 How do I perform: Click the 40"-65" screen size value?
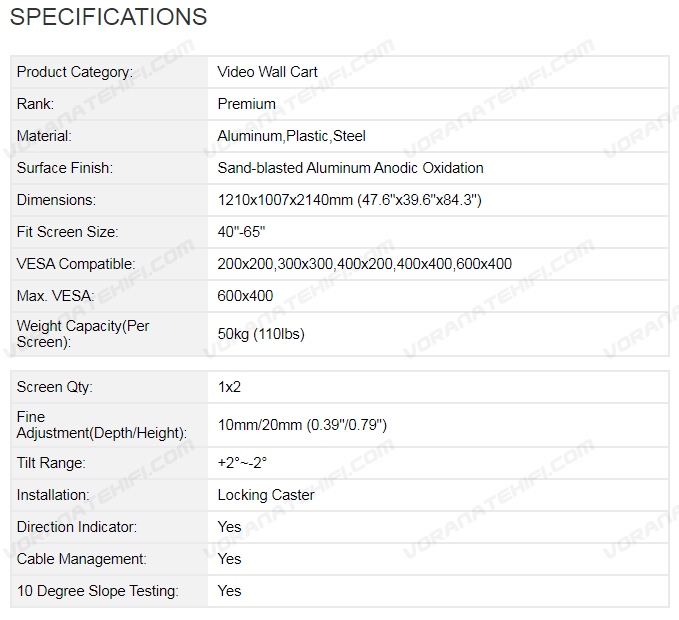click(x=241, y=232)
